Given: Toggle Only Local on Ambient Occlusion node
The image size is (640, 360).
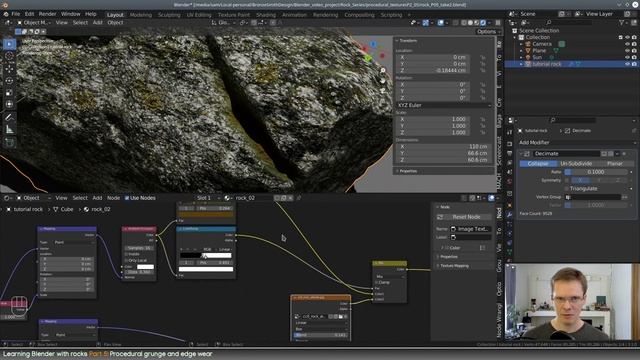Looking at the screenshot, I should [x=126, y=260].
